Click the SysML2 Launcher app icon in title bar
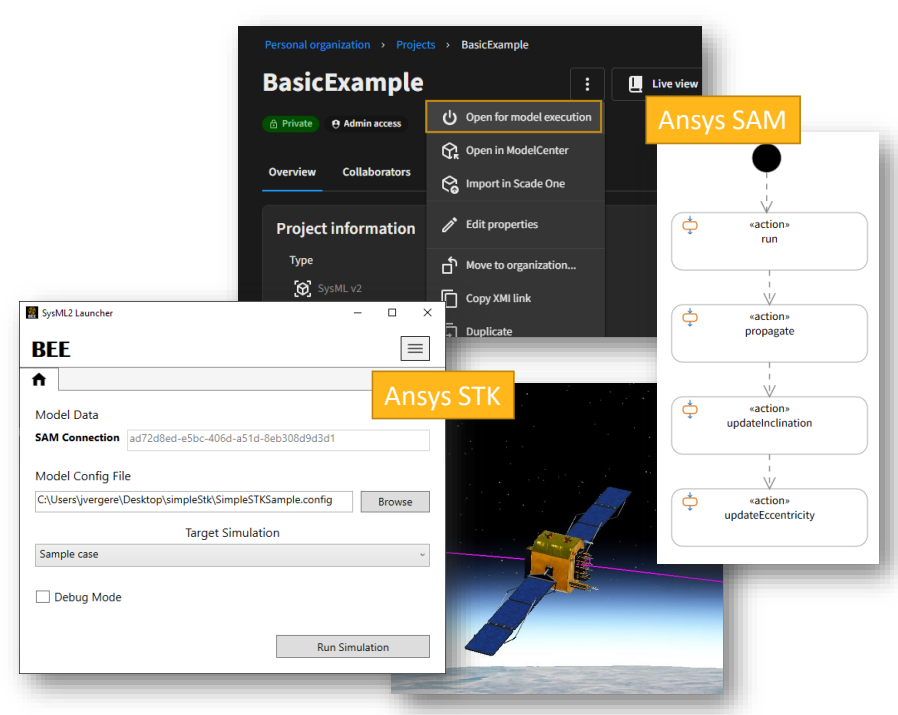The image size is (898, 715). (x=32, y=312)
